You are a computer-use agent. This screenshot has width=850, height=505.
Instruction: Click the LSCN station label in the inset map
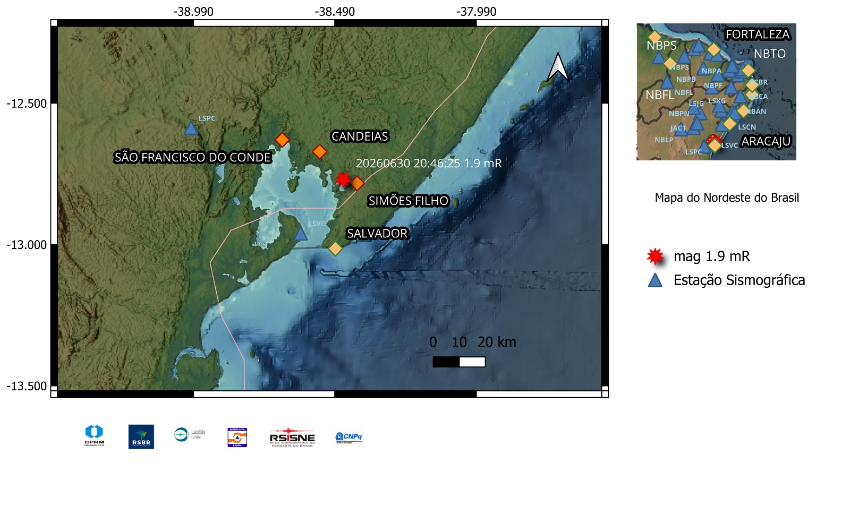[x=747, y=127]
